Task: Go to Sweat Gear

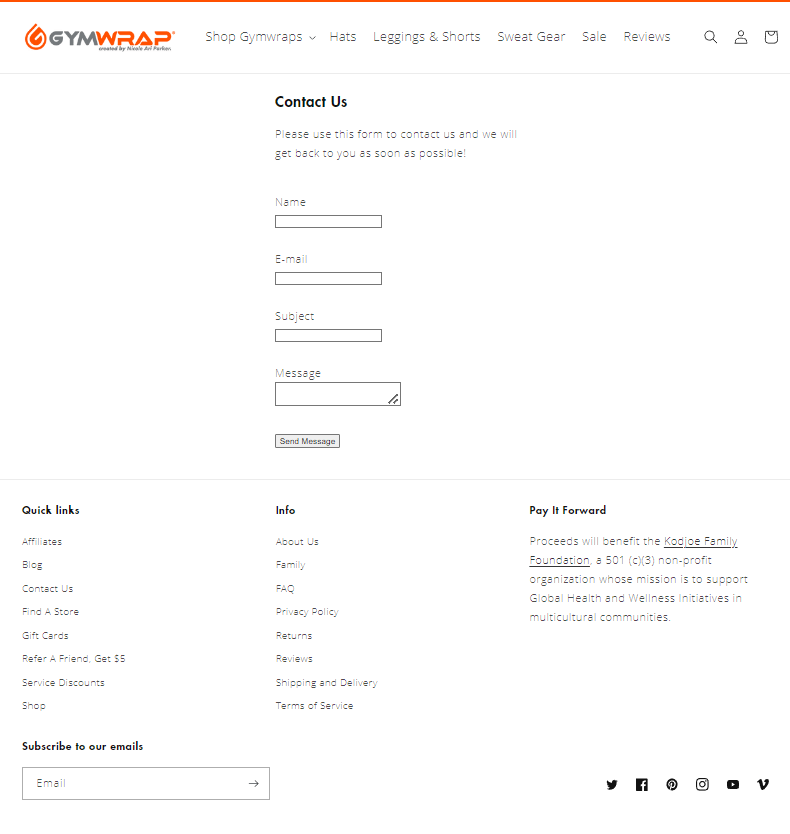Action: [531, 37]
